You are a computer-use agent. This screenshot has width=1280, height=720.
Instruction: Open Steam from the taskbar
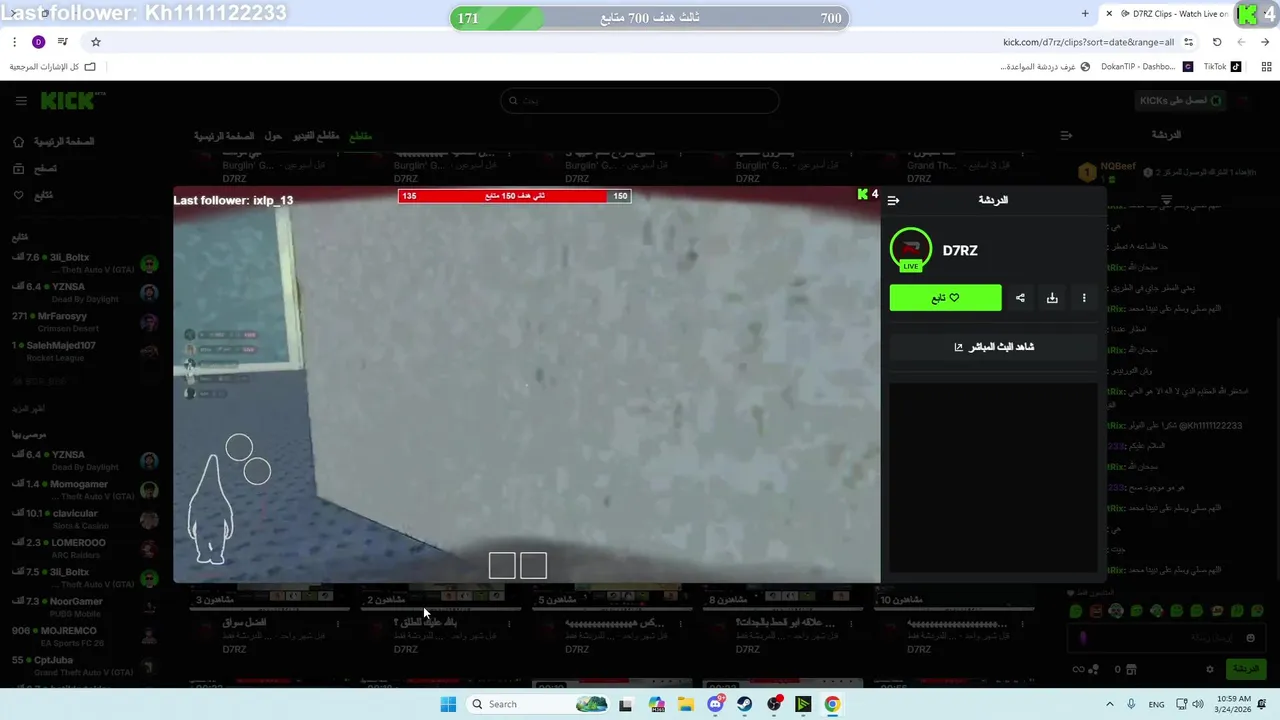tap(745, 704)
